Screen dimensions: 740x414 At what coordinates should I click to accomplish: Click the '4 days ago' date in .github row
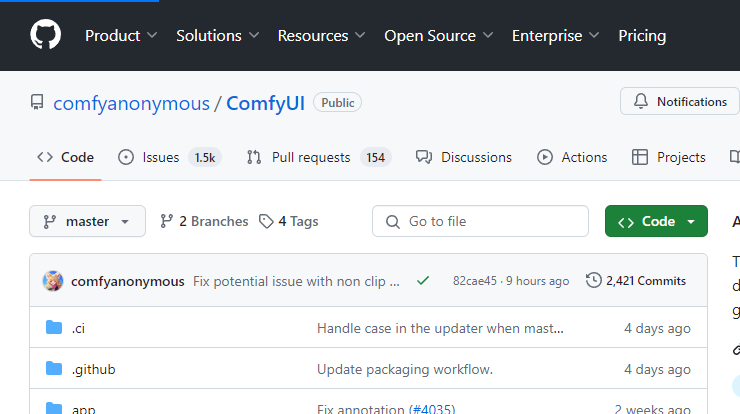click(657, 369)
